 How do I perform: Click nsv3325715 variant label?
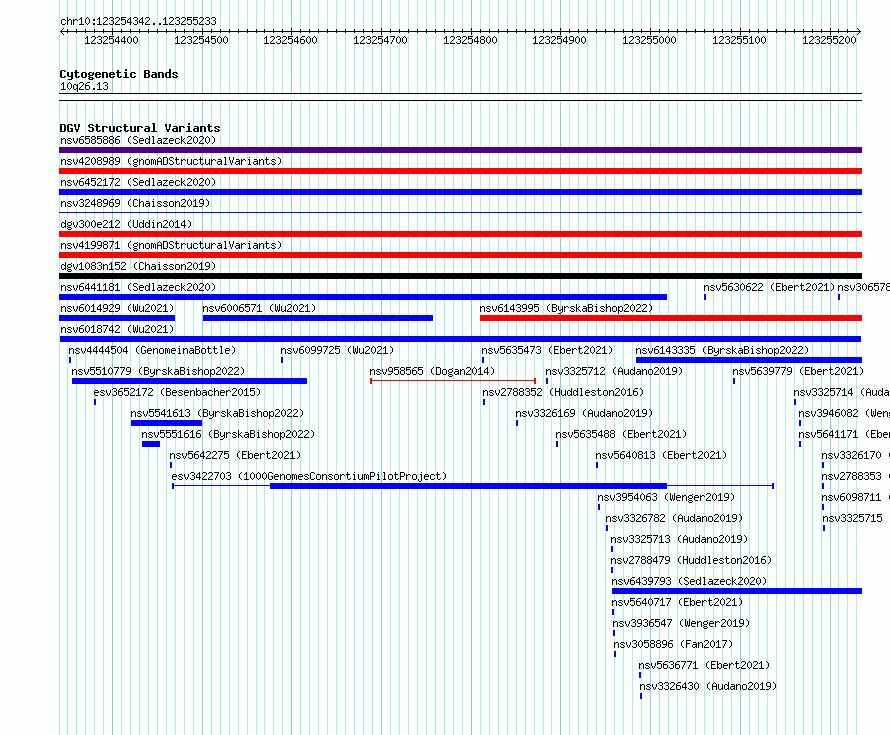853,518
